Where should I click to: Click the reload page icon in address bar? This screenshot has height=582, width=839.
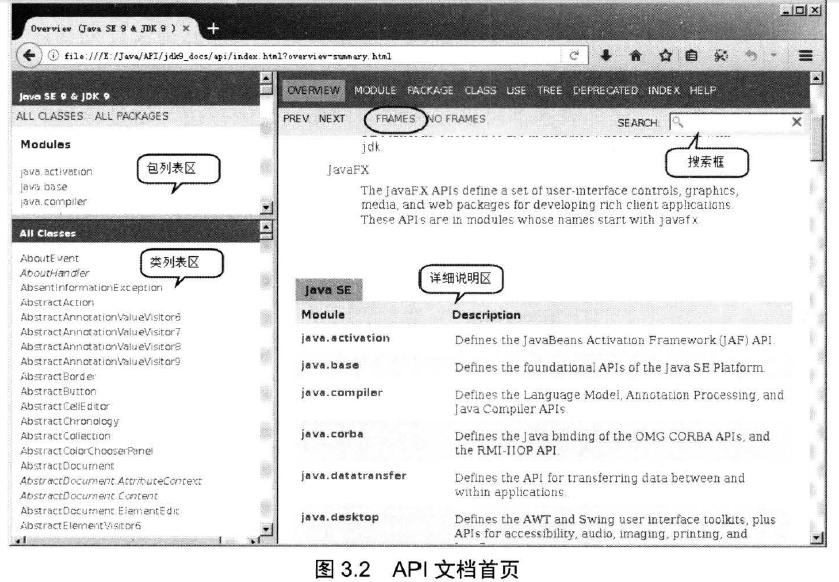click(574, 56)
